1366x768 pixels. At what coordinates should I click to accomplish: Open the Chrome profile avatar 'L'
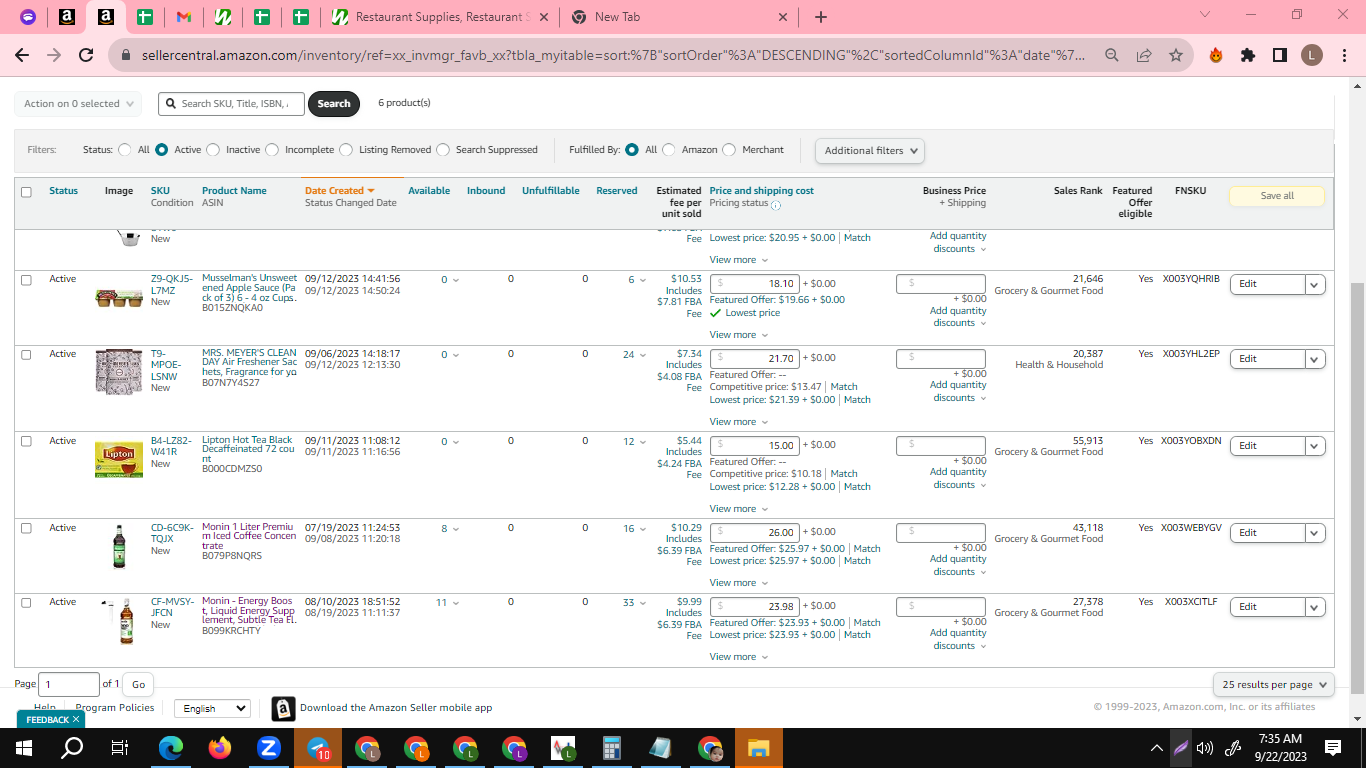tap(1312, 55)
